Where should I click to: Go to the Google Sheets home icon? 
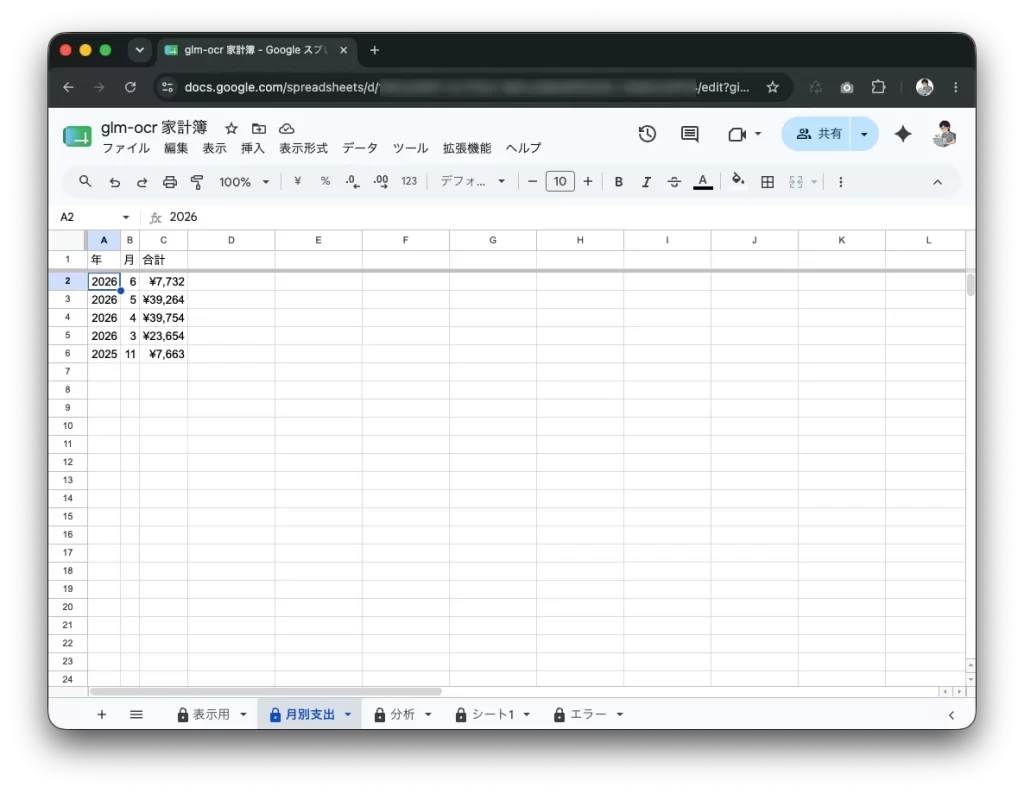click(x=77, y=136)
